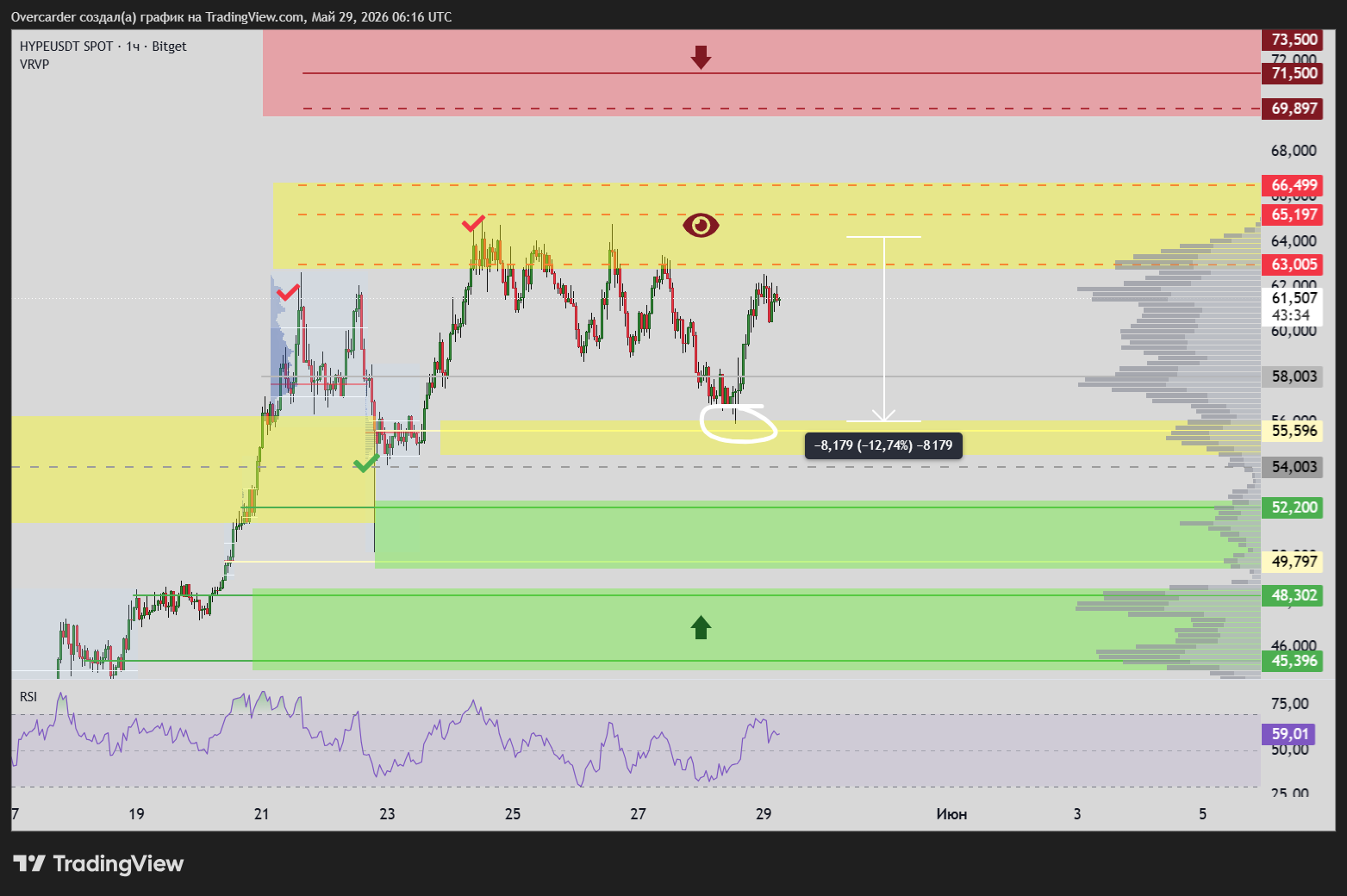Click the 73,500 price label
The width and height of the screenshot is (1347, 896).
coord(1294,40)
